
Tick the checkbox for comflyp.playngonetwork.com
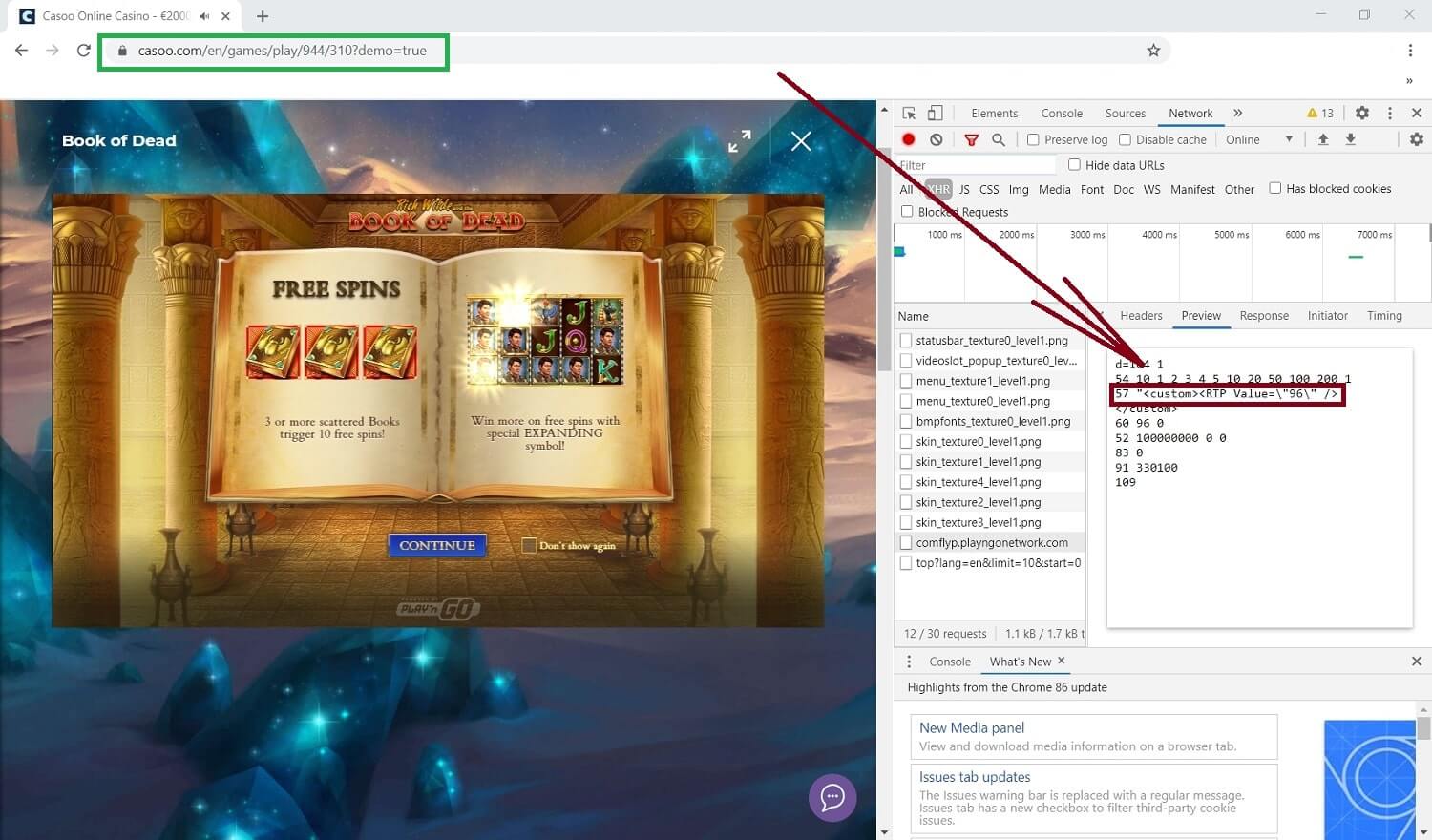click(x=906, y=542)
